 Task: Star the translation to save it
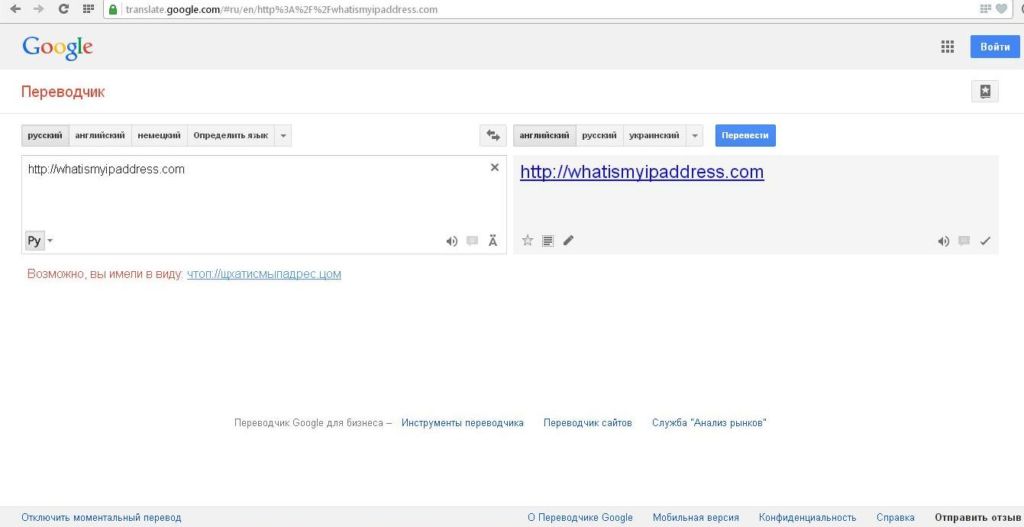click(x=528, y=241)
